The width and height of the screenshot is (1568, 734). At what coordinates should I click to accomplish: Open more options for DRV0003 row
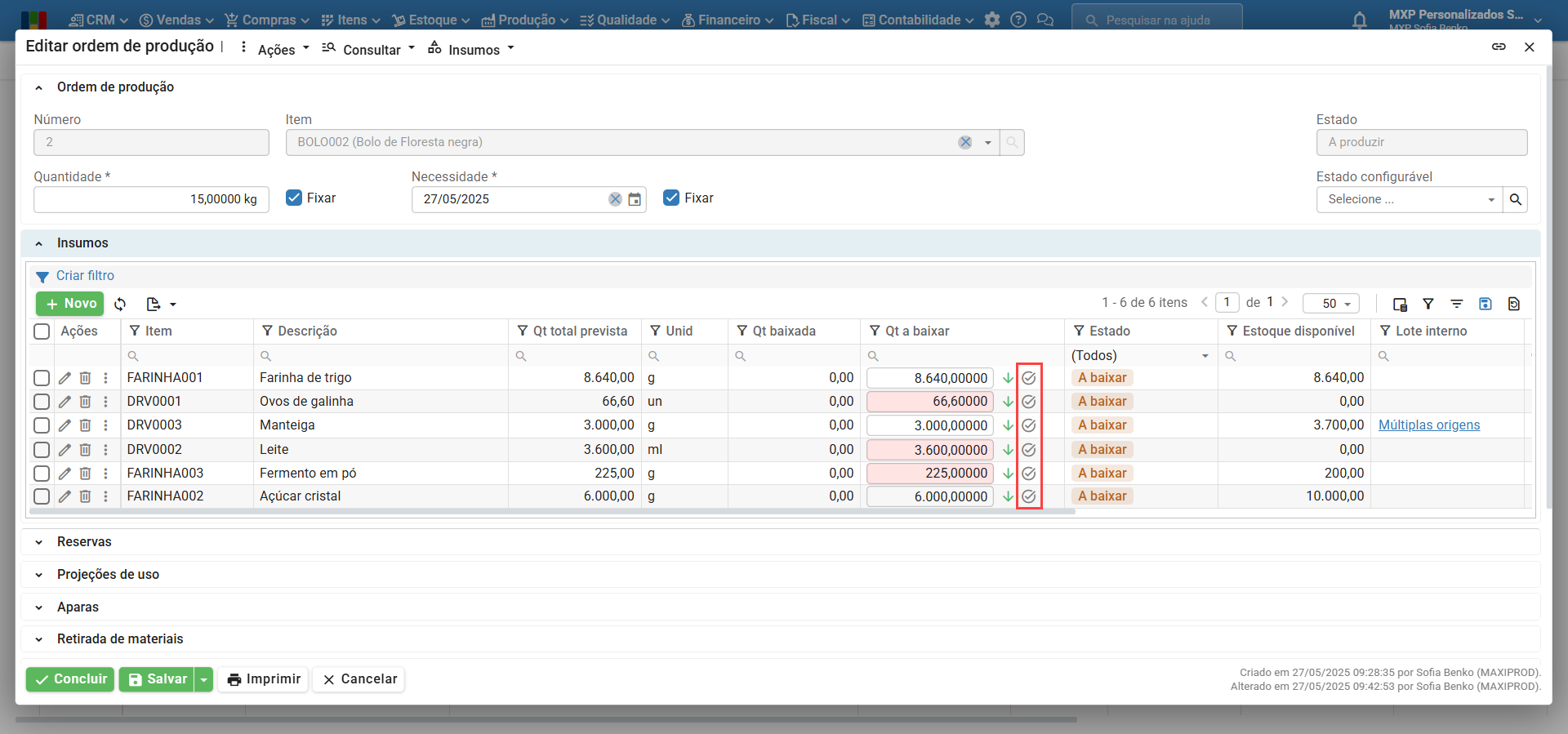105,425
